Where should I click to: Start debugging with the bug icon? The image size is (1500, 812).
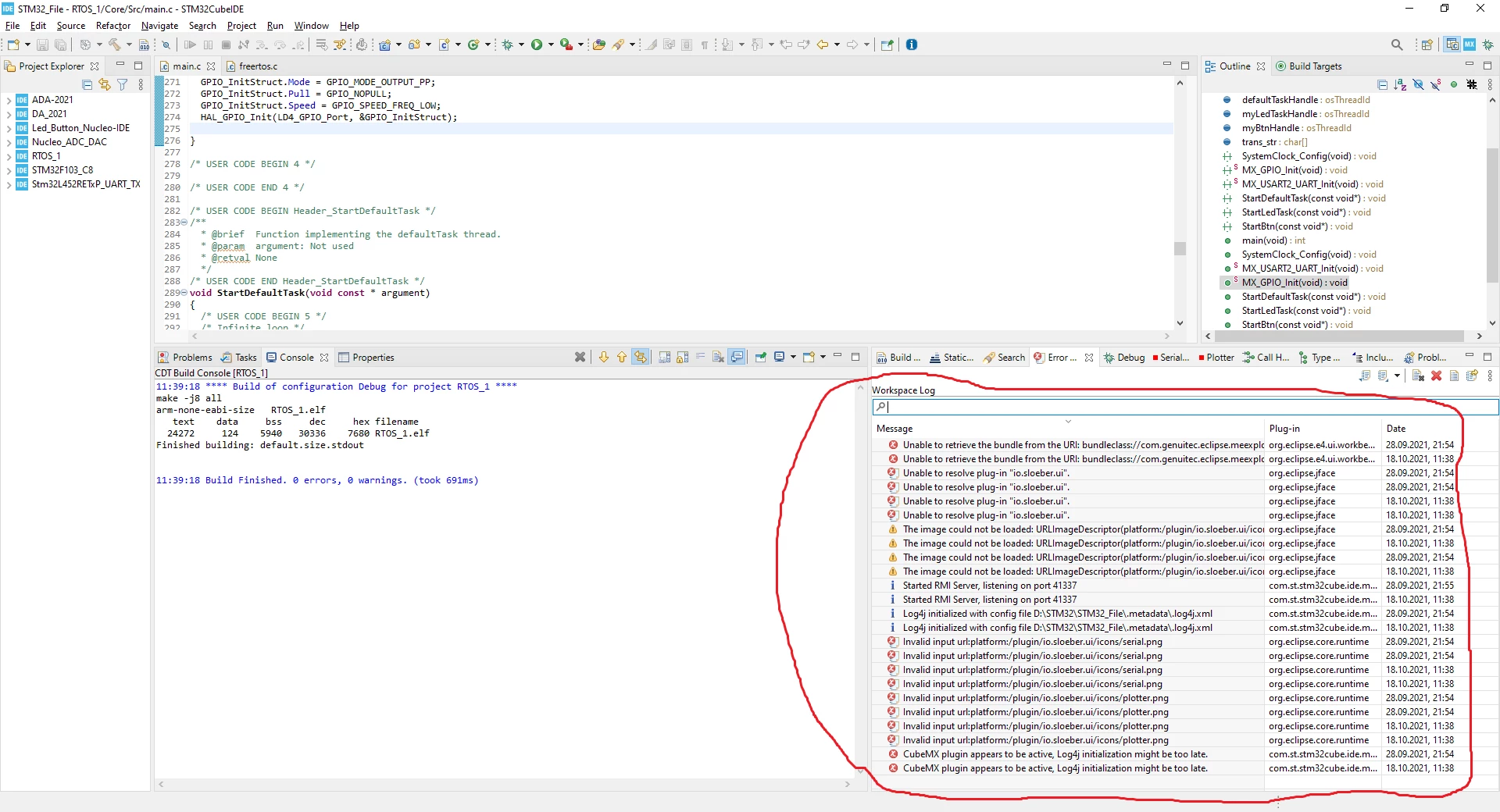pos(507,45)
